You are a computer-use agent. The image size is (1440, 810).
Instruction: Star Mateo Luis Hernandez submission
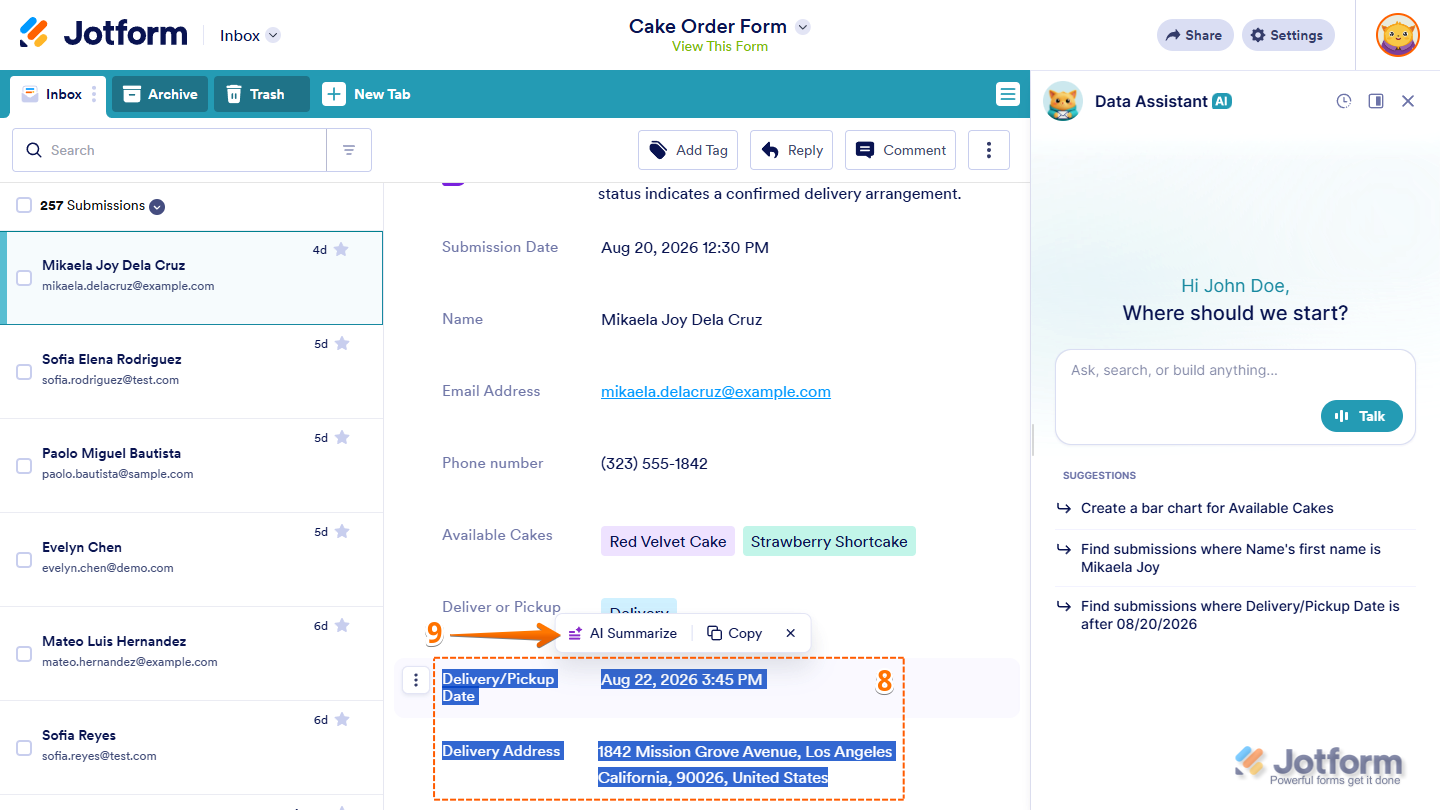341,625
